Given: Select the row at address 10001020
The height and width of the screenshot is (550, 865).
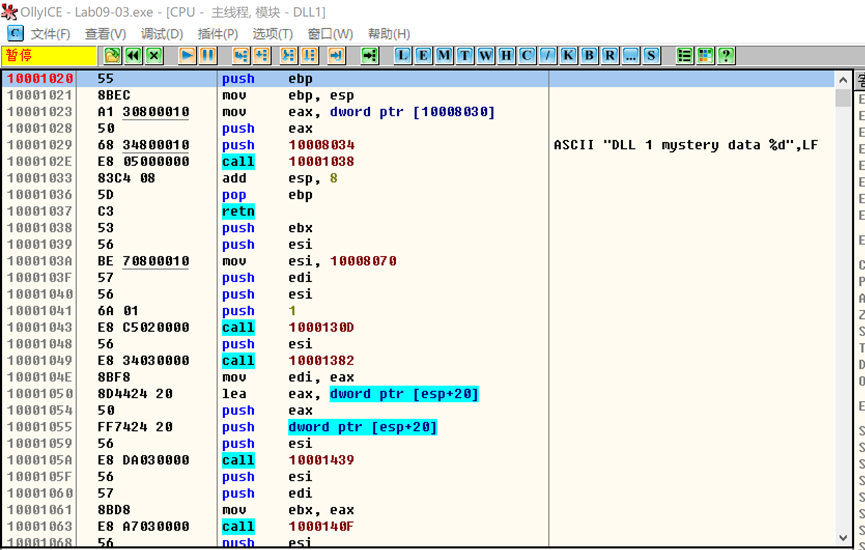Looking at the screenshot, I should (x=418, y=79).
